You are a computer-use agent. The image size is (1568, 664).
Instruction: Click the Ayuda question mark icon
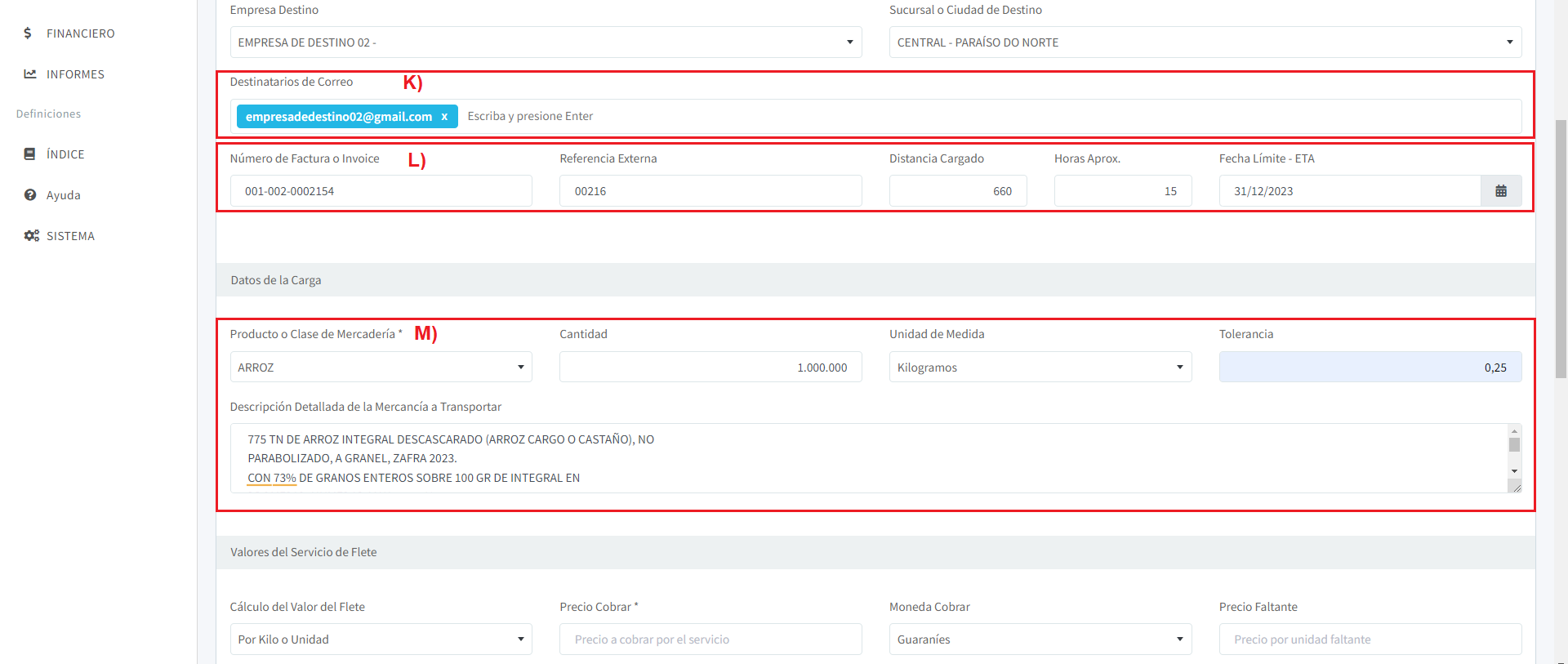coord(30,195)
